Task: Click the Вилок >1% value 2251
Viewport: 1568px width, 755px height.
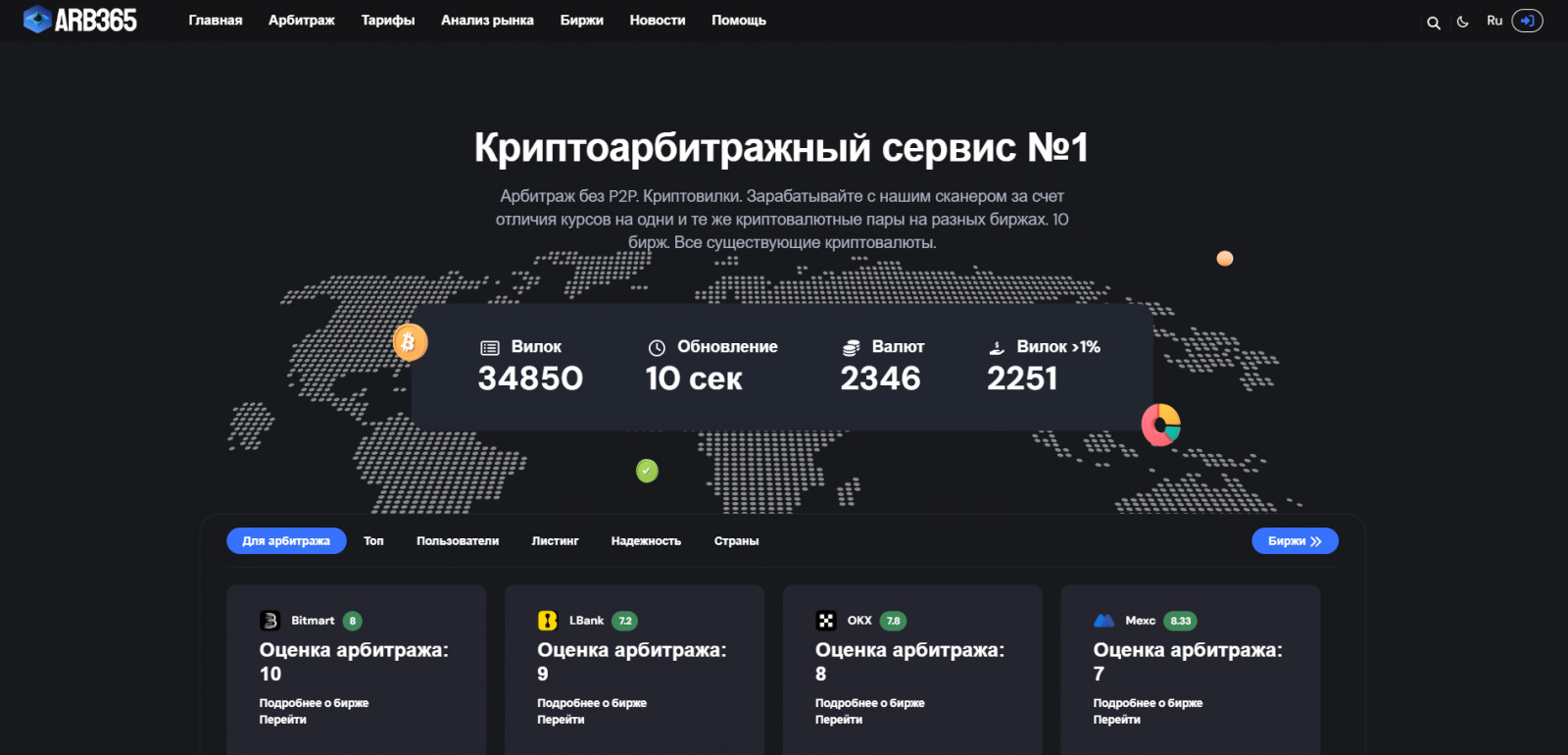Action: 1022,378
